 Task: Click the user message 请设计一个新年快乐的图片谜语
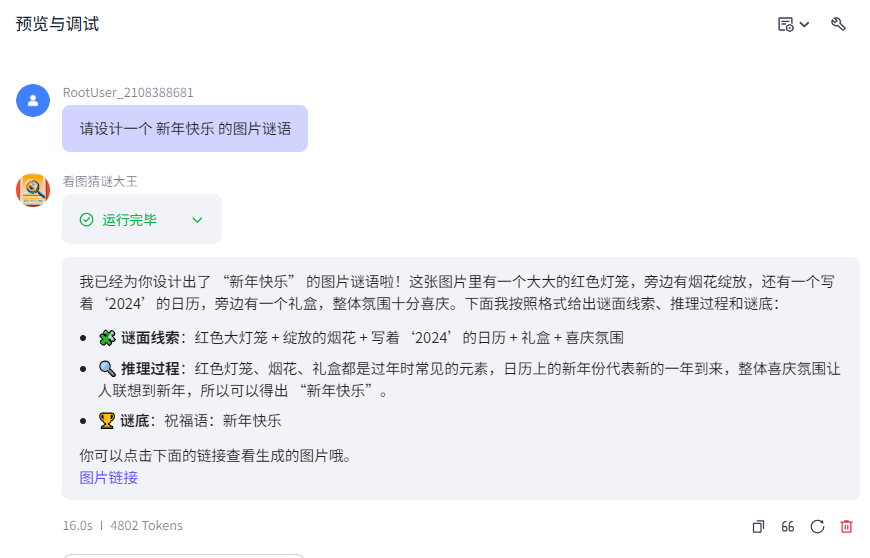[x=185, y=129]
